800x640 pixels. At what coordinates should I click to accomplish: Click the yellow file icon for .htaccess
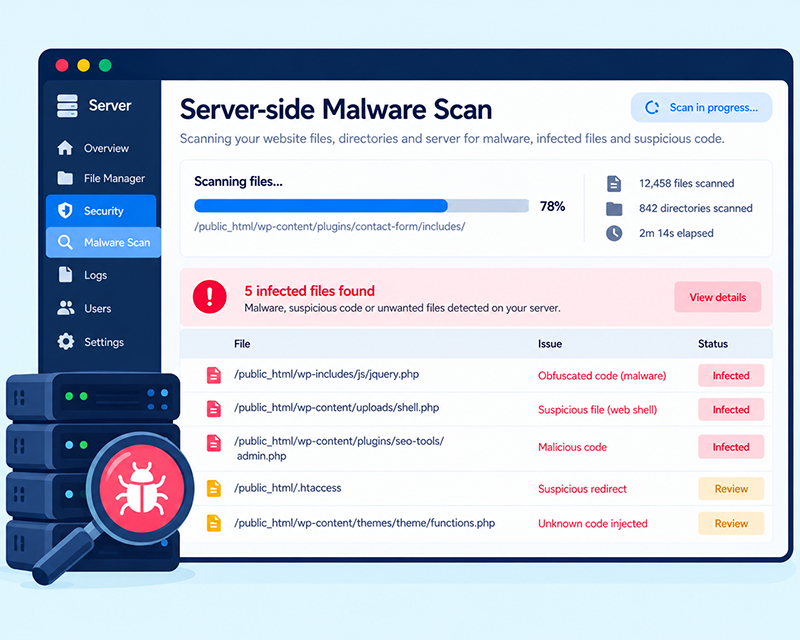(214, 488)
